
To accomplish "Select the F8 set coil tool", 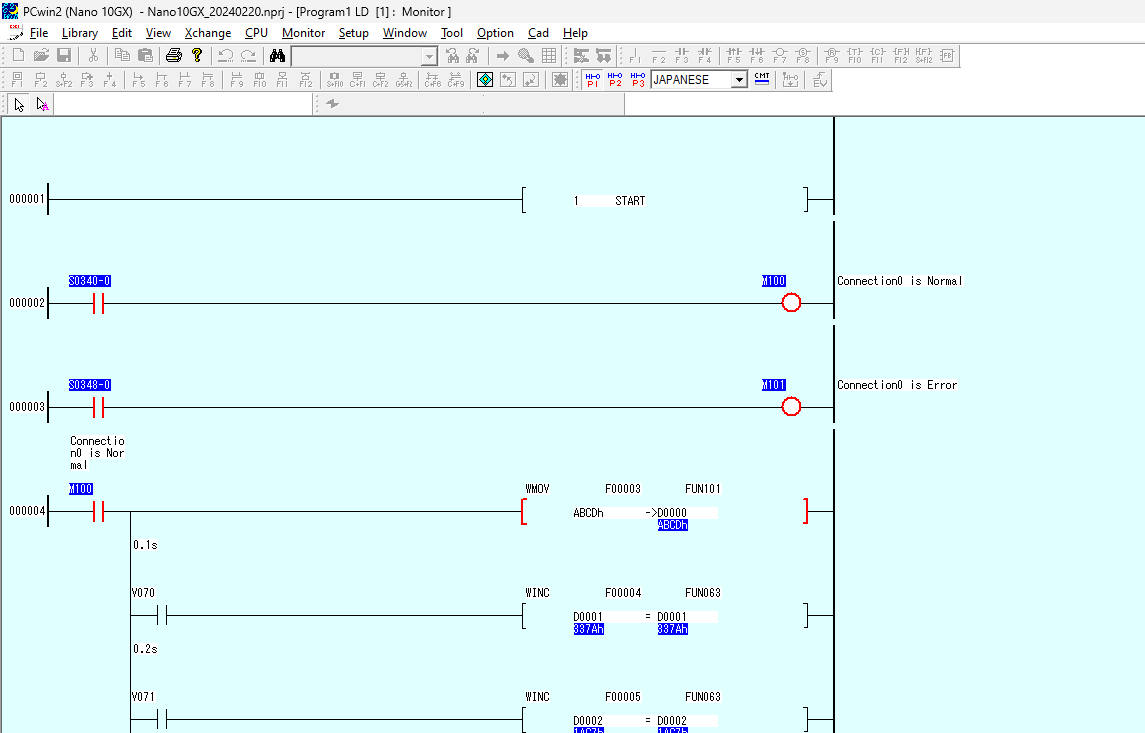I will point(803,55).
